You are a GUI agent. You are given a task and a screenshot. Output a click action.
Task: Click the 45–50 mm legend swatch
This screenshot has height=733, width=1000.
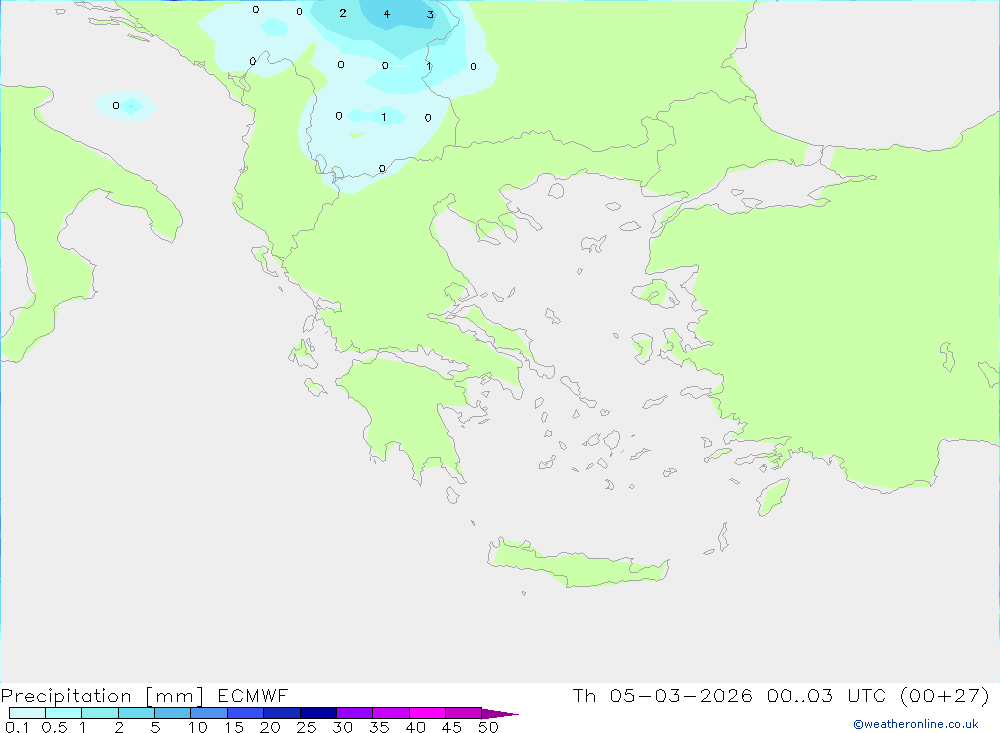coord(464,713)
